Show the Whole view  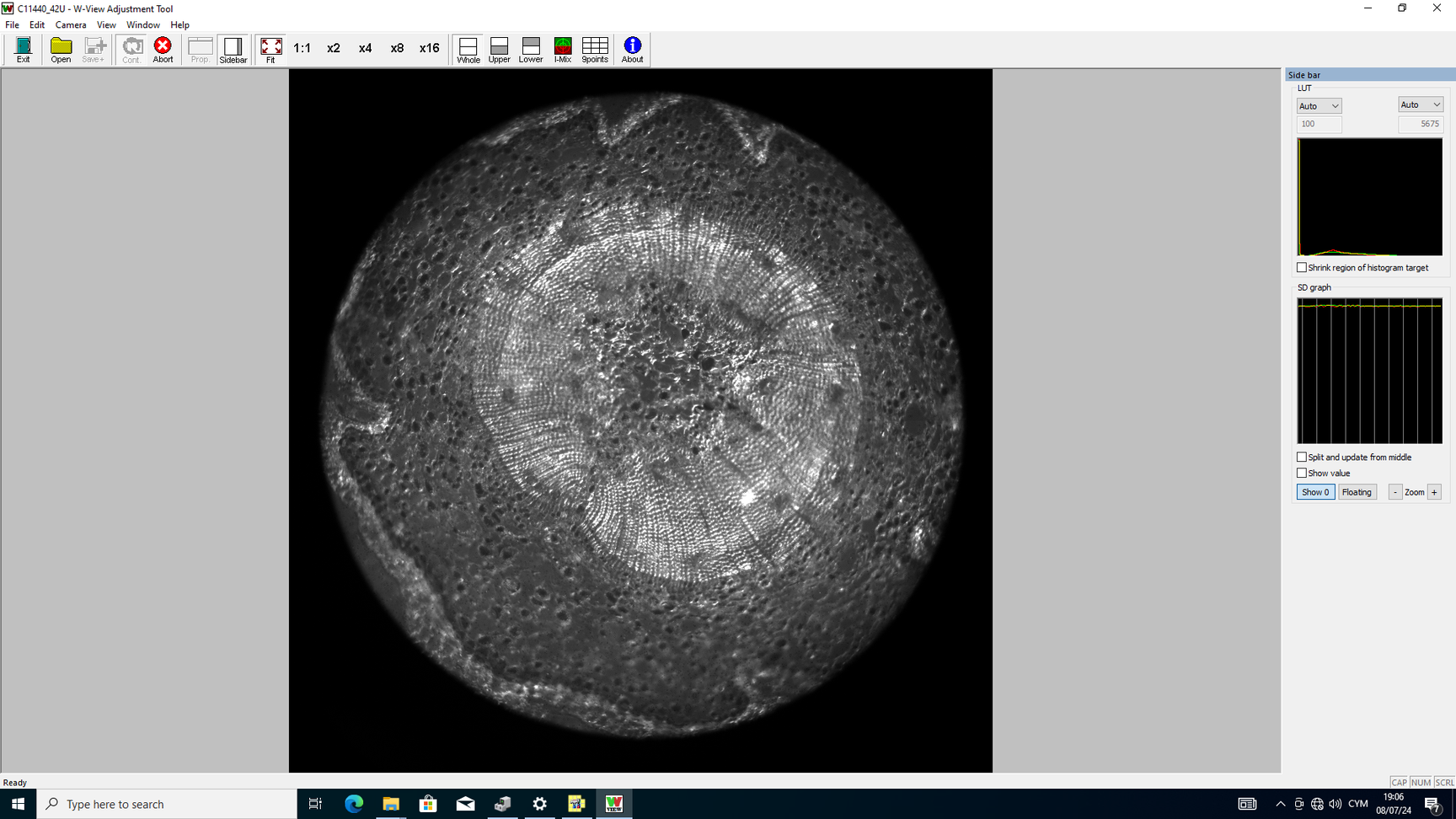(468, 50)
